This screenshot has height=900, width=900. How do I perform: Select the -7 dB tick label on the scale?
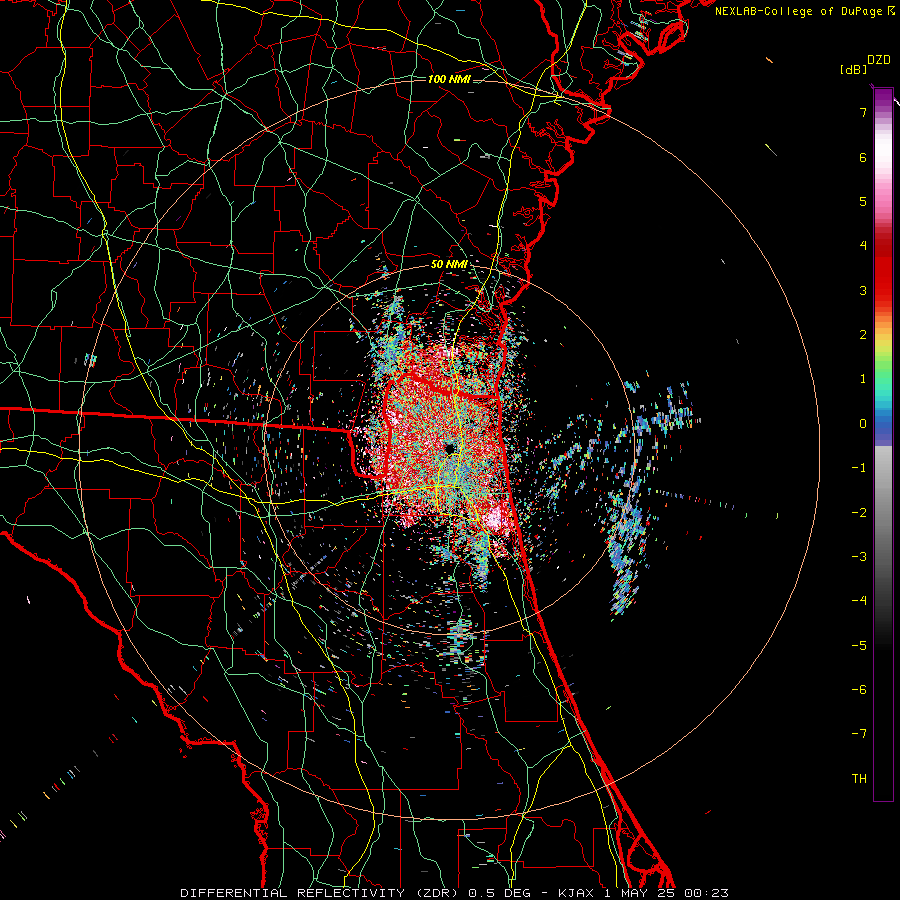(x=859, y=734)
